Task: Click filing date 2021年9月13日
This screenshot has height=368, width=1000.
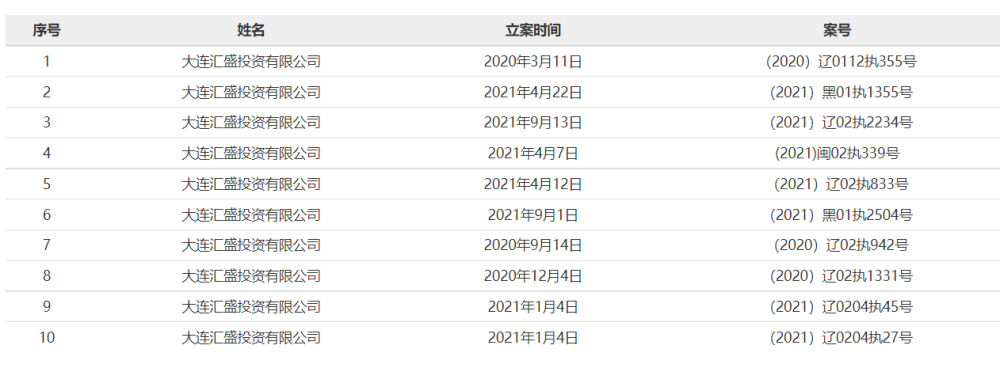Action: (533, 122)
